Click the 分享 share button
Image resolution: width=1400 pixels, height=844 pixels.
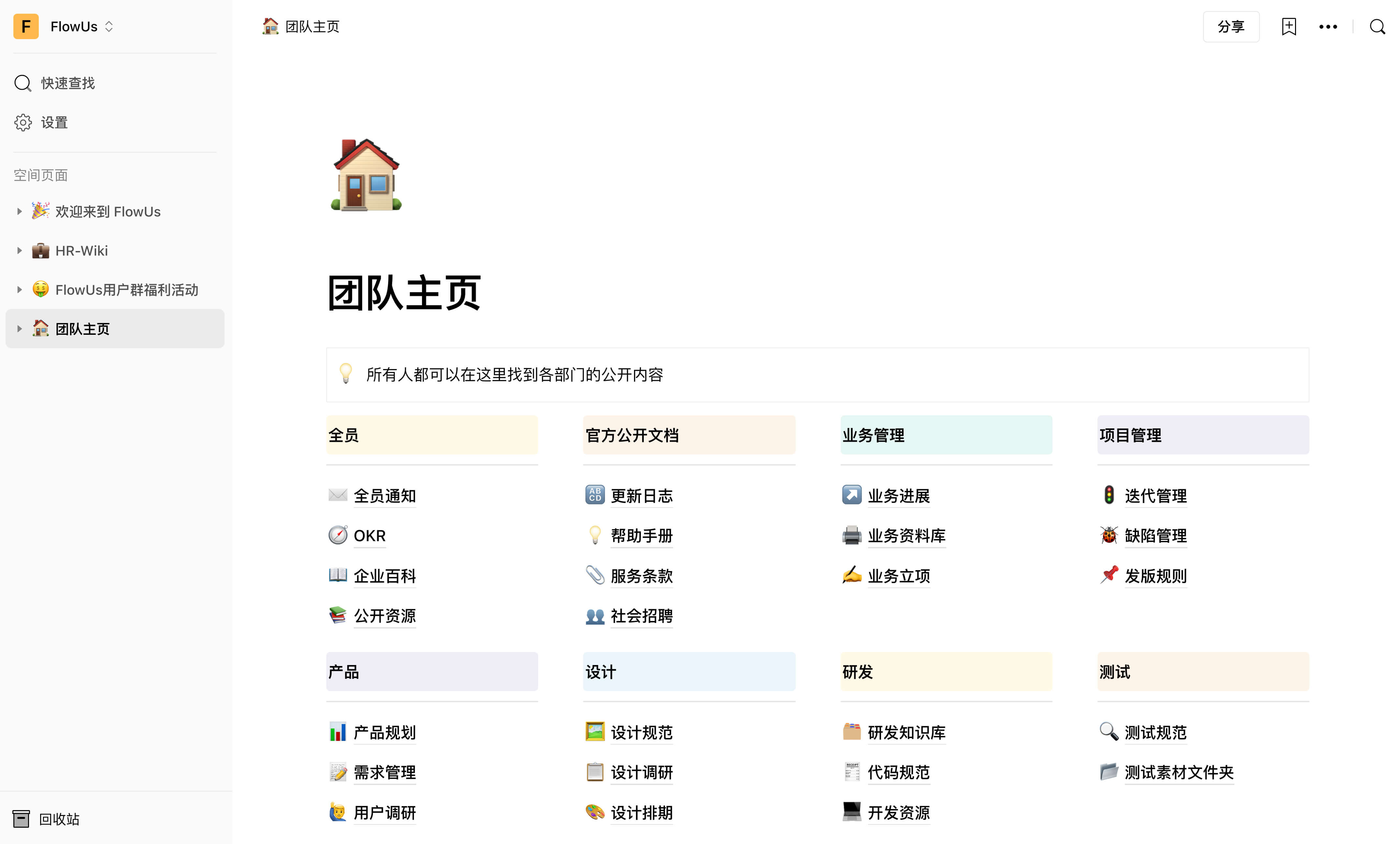[1231, 26]
